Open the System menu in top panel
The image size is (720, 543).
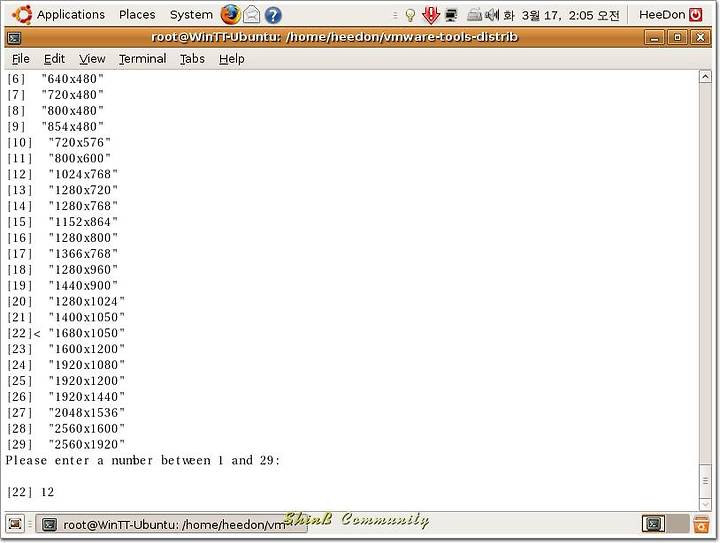tap(191, 15)
